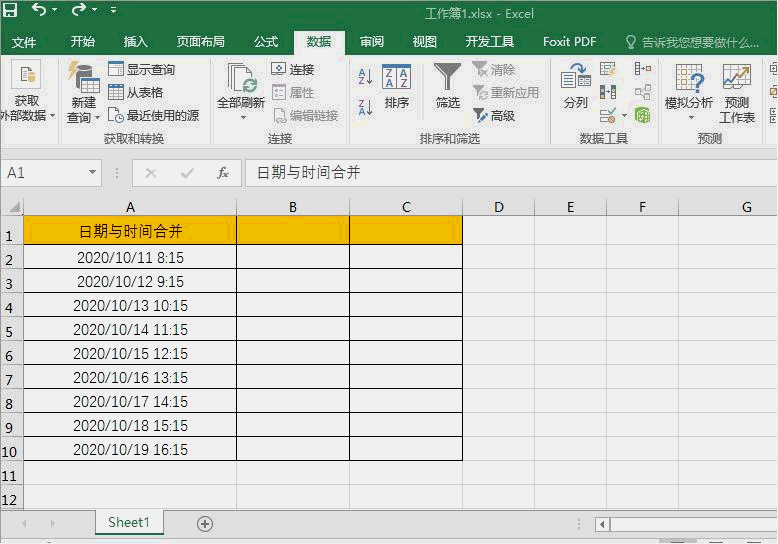Viewport: 778px width, 544px height.
Task: Click 最近使用的源 button
Action: click(153, 116)
